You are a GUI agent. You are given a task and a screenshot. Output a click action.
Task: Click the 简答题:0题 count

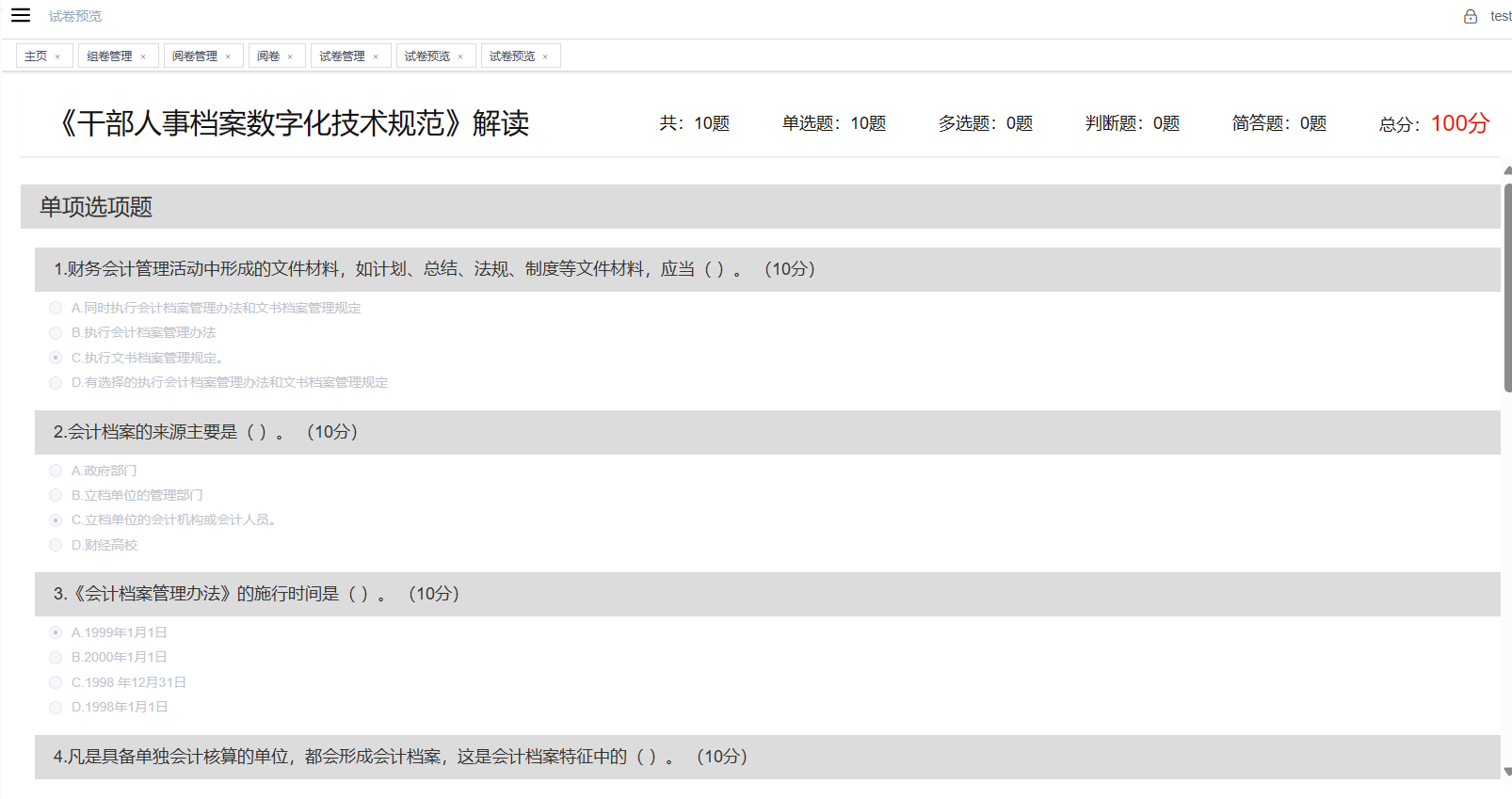tap(1279, 123)
